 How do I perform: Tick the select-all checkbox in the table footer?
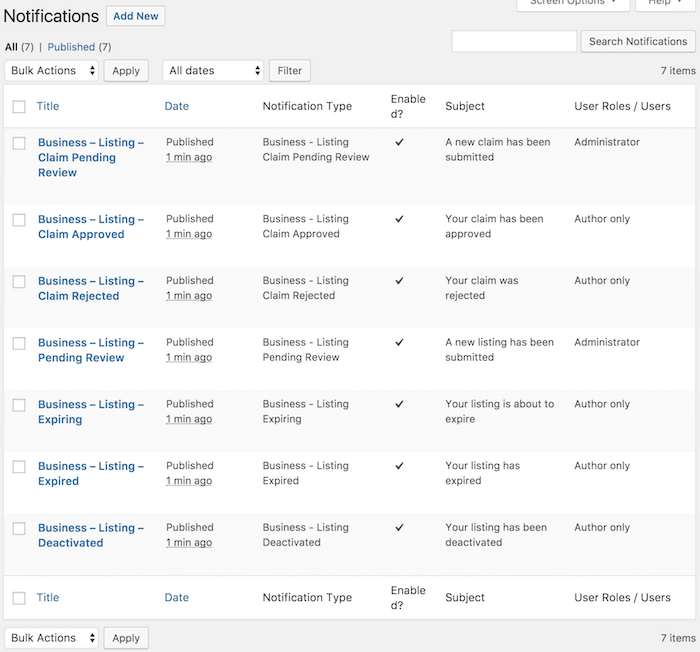point(19,598)
